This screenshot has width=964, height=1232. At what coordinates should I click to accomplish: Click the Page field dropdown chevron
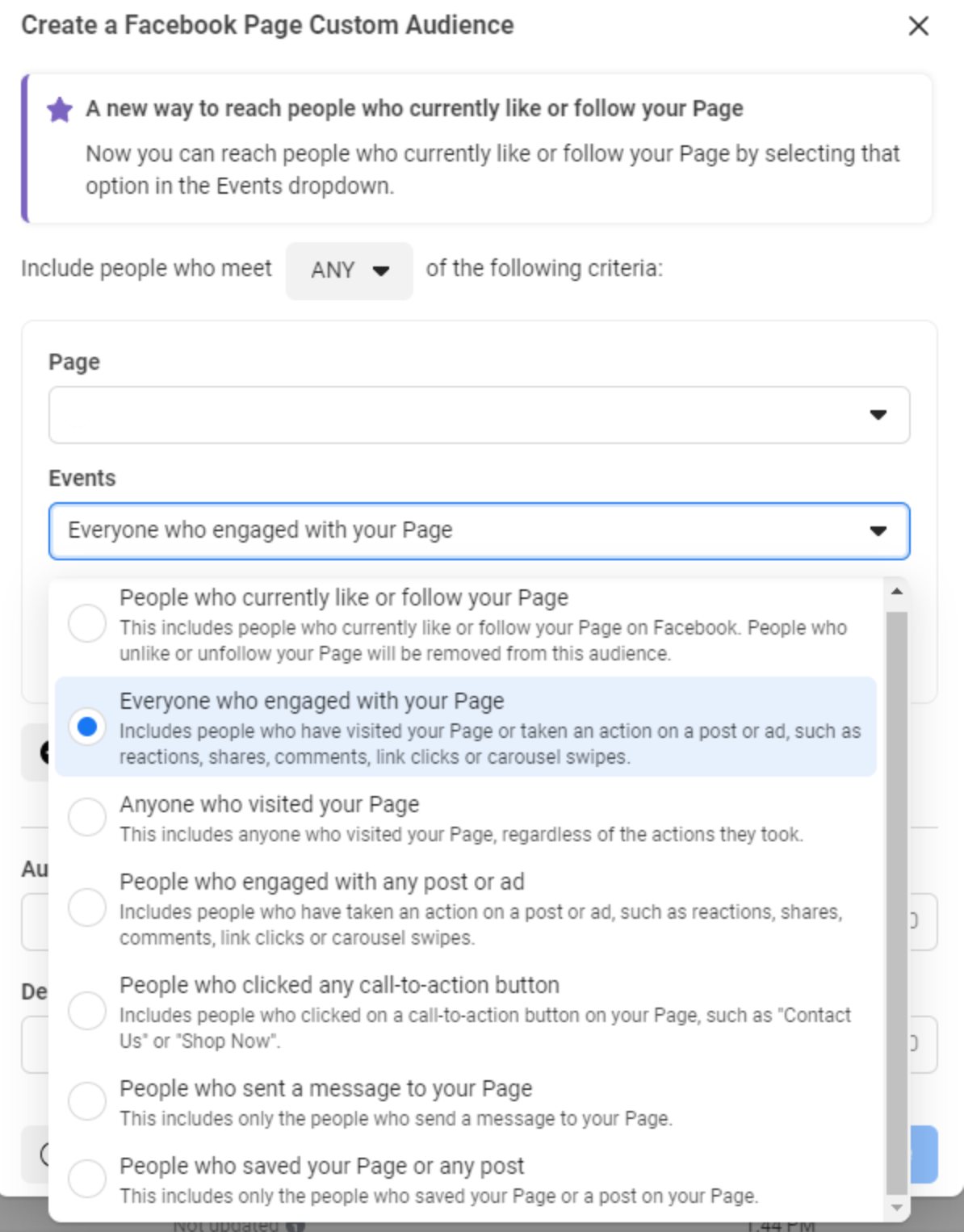pos(877,414)
